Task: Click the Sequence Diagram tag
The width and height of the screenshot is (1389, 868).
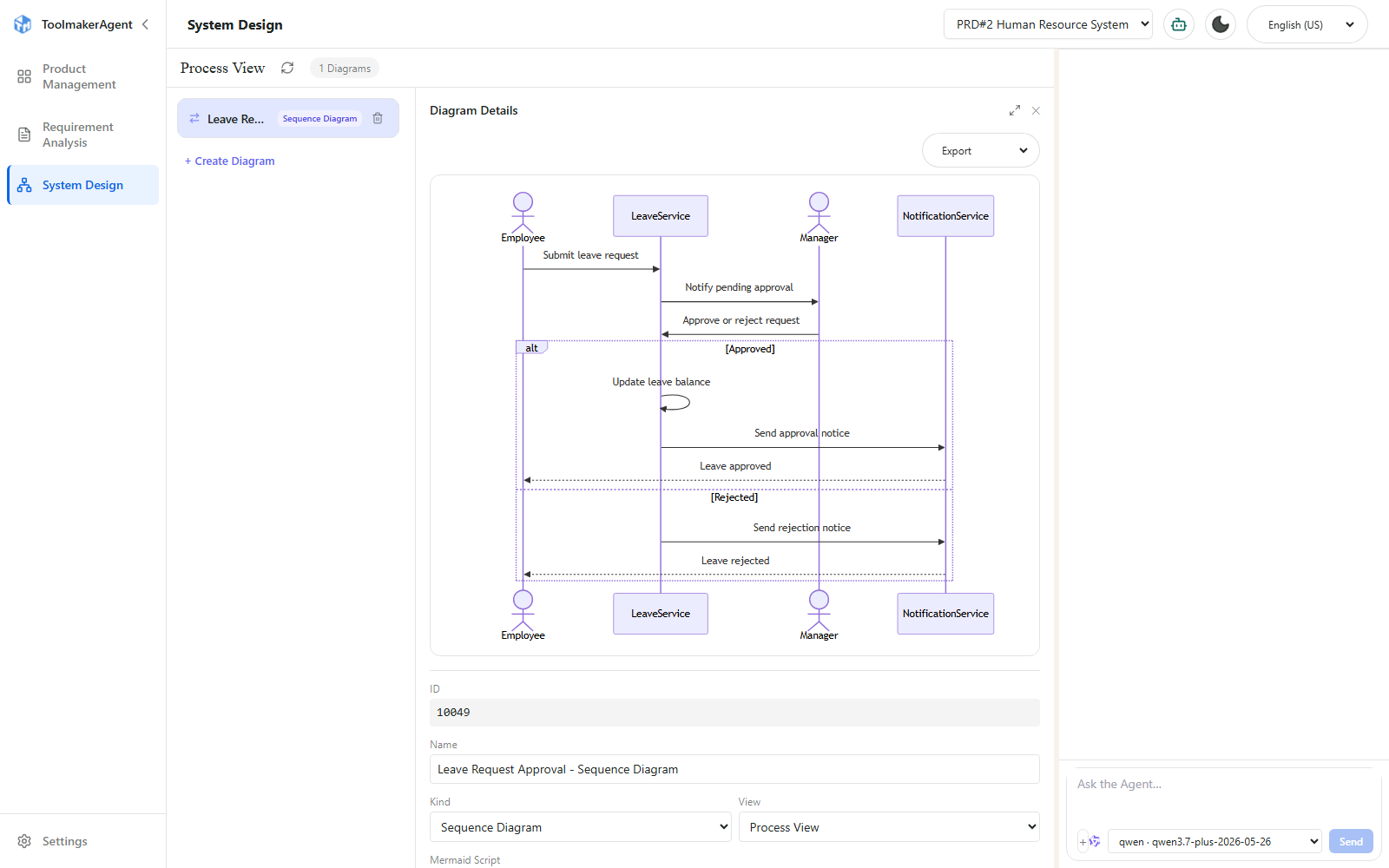Action: (x=319, y=119)
